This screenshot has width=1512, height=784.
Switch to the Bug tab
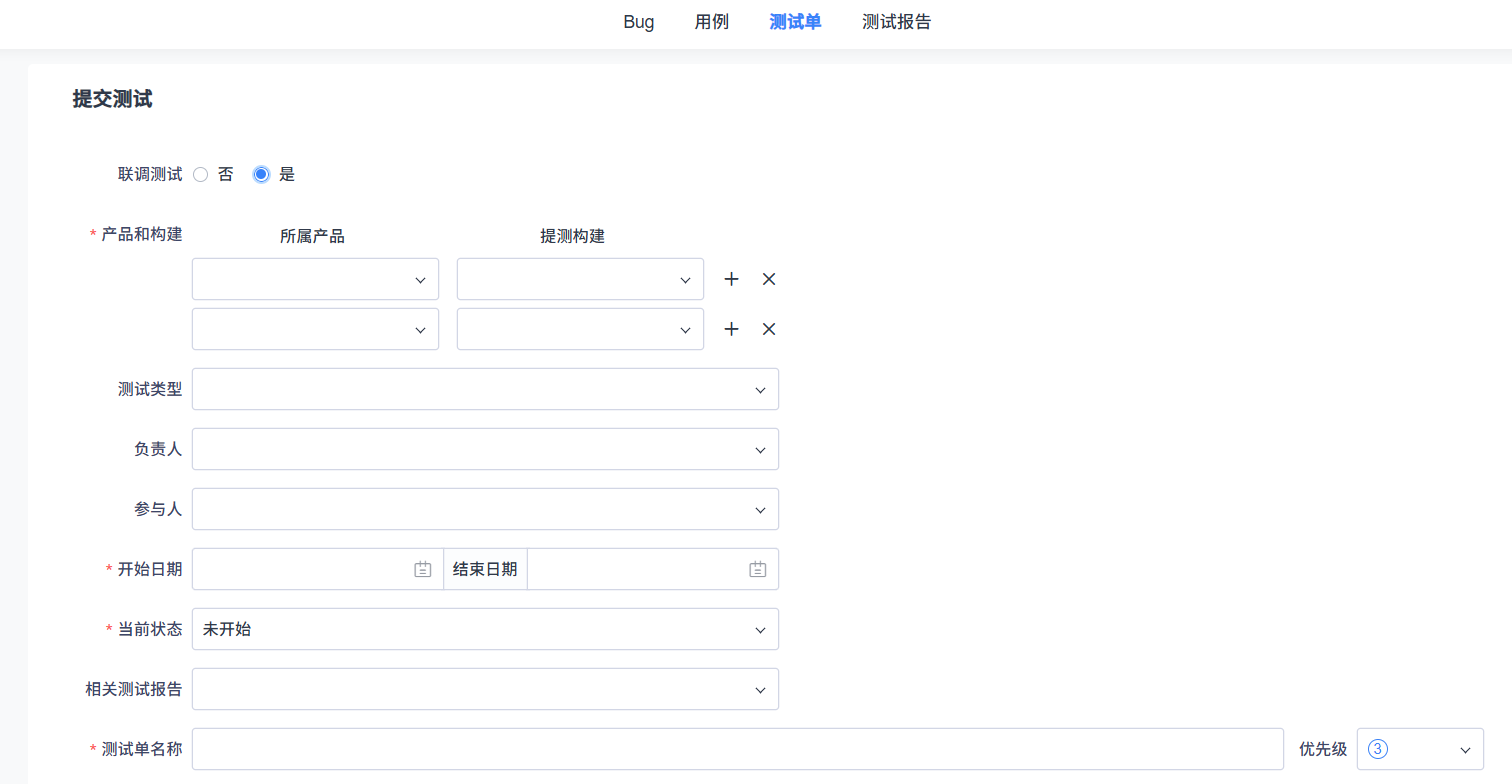pos(638,22)
